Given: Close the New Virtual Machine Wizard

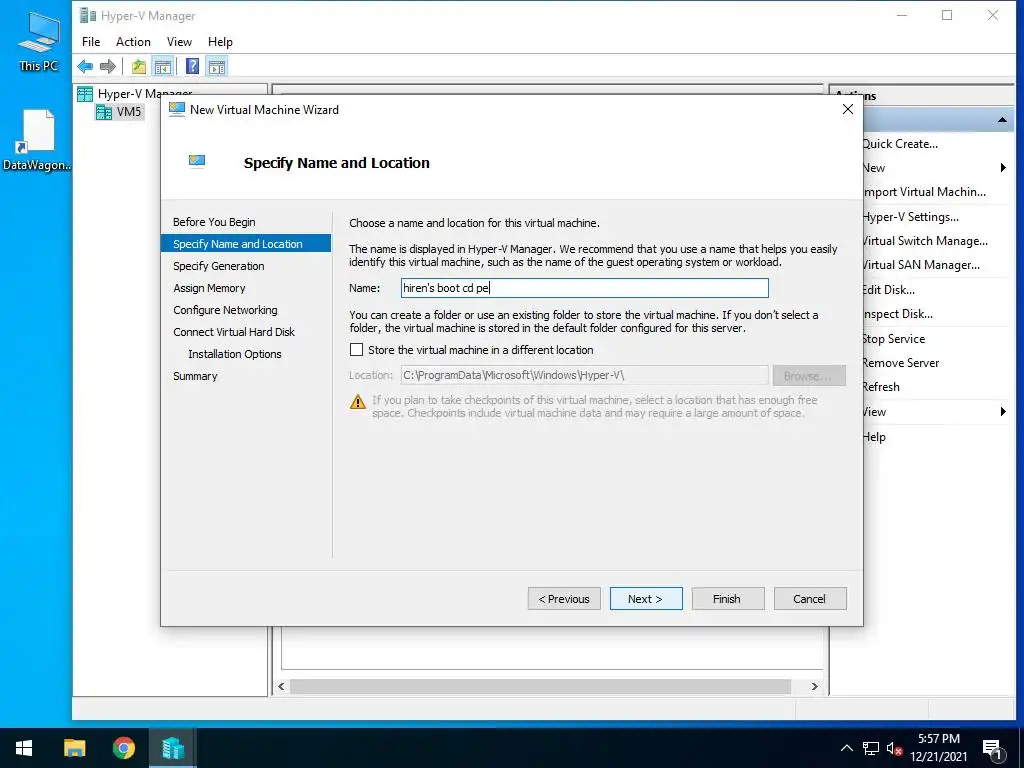Looking at the screenshot, I should pyautogui.click(x=848, y=109).
